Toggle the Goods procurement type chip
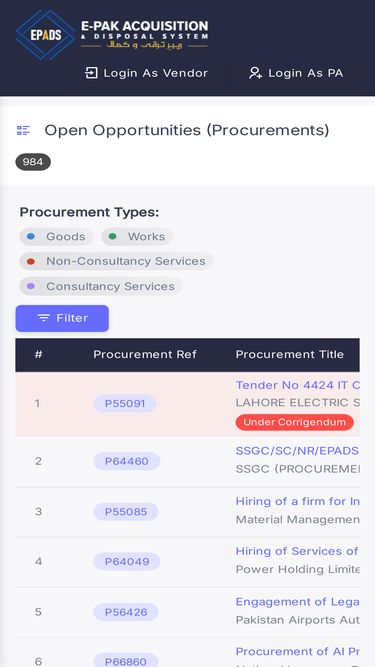 point(56,237)
